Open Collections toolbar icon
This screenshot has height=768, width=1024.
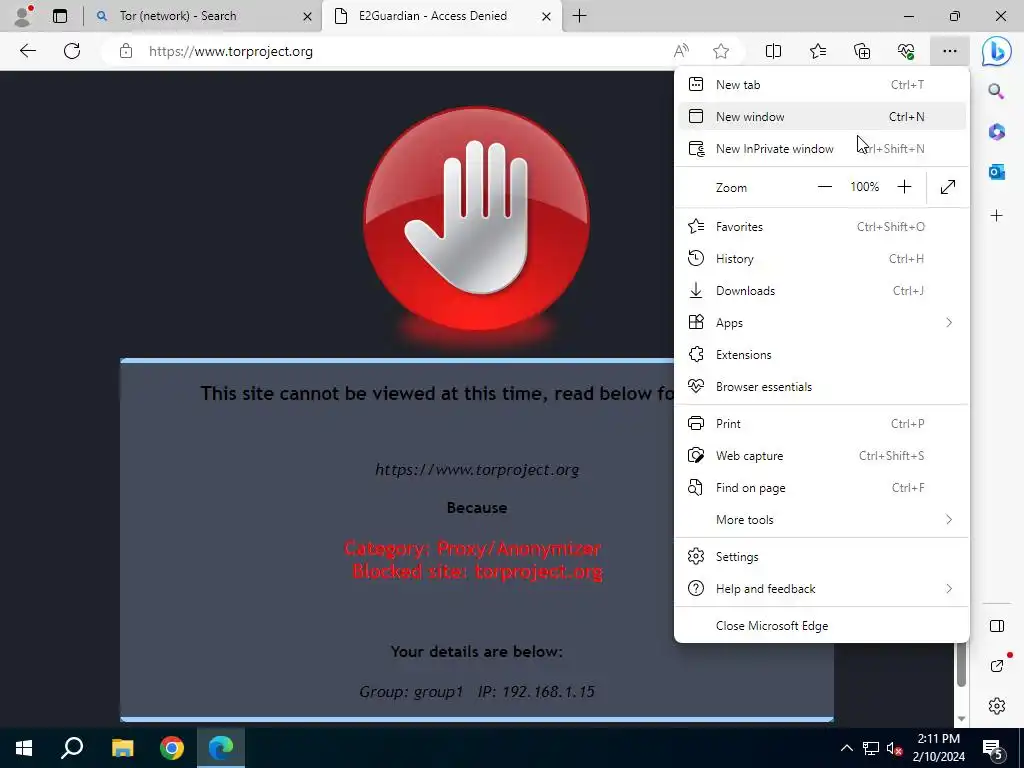[862, 51]
